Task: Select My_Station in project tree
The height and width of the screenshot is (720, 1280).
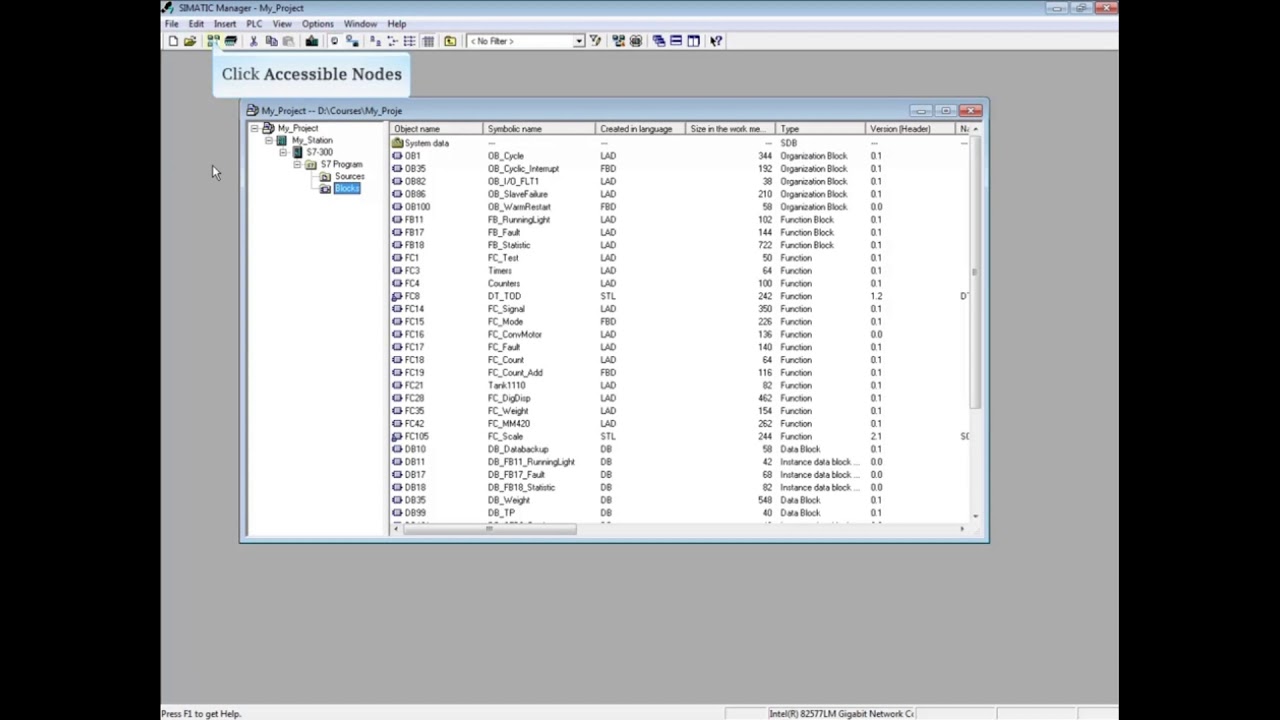Action: (x=312, y=141)
